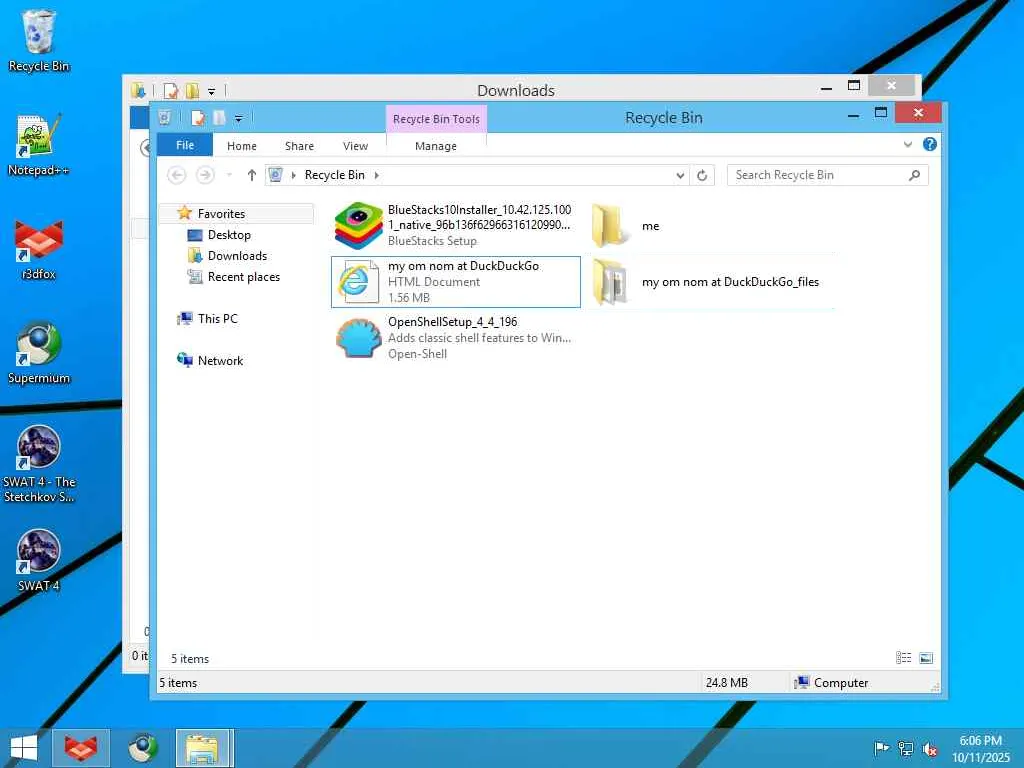Open r3dfox from the taskbar
This screenshot has width=1024, height=768.
pos(80,748)
